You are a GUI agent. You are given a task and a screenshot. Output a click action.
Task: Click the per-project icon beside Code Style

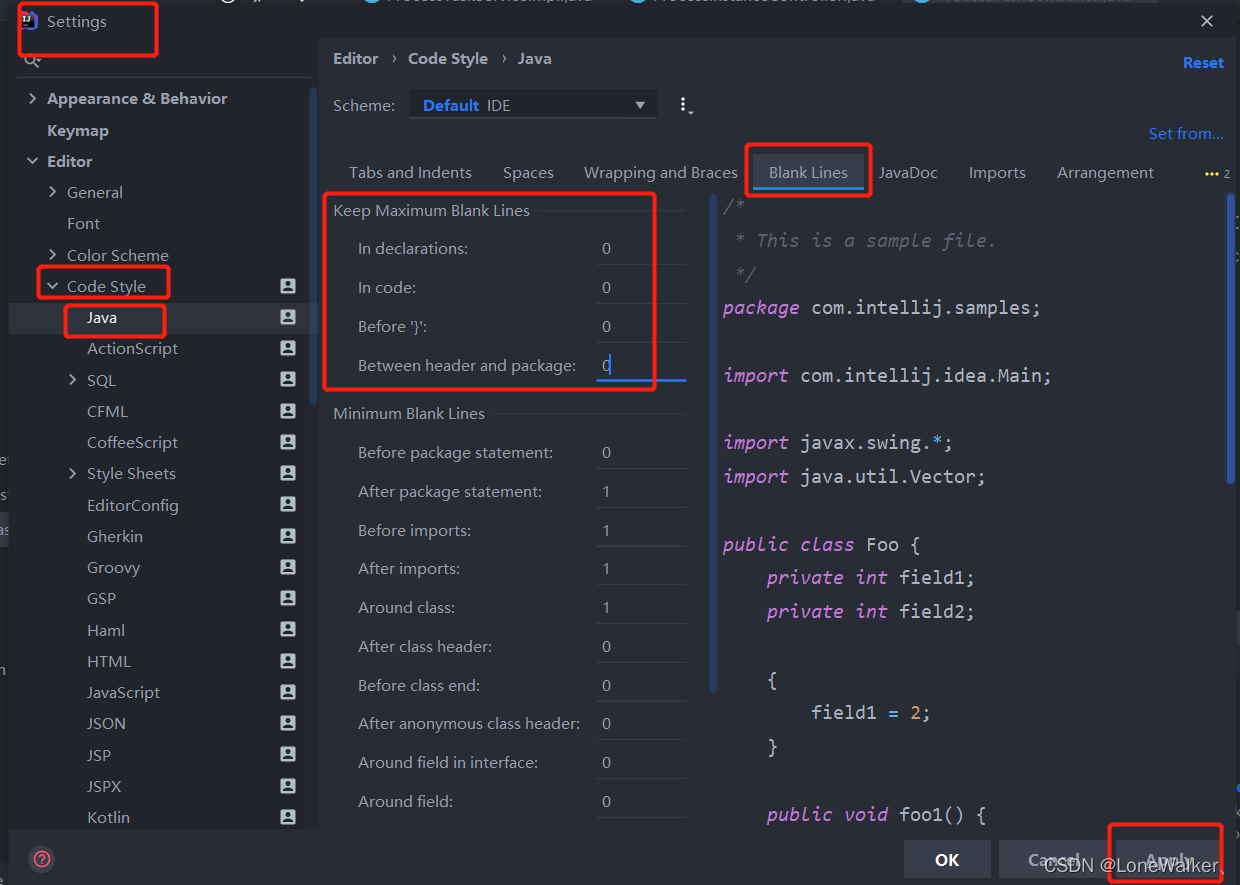(x=288, y=286)
